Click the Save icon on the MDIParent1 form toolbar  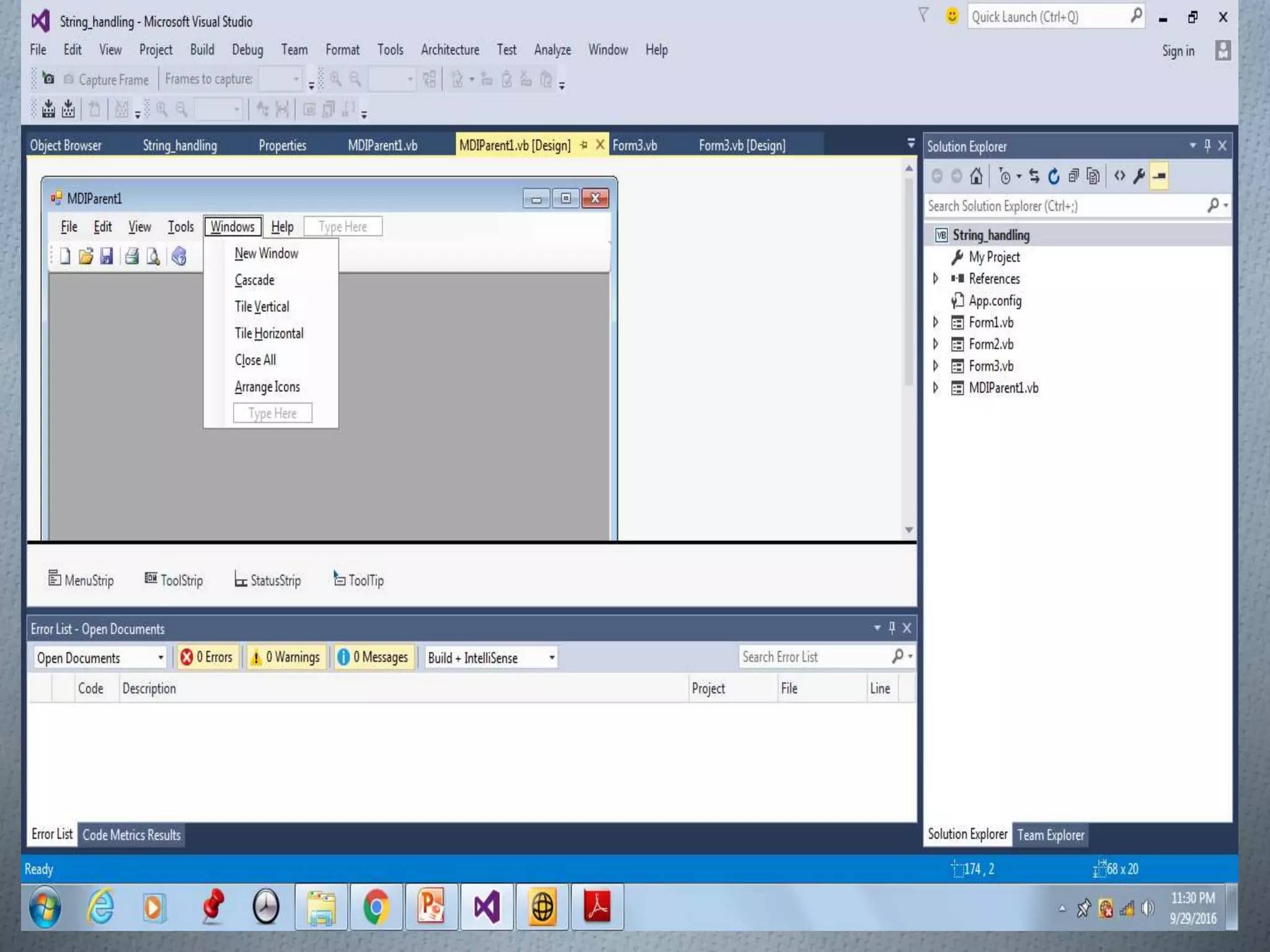pos(107,256)
